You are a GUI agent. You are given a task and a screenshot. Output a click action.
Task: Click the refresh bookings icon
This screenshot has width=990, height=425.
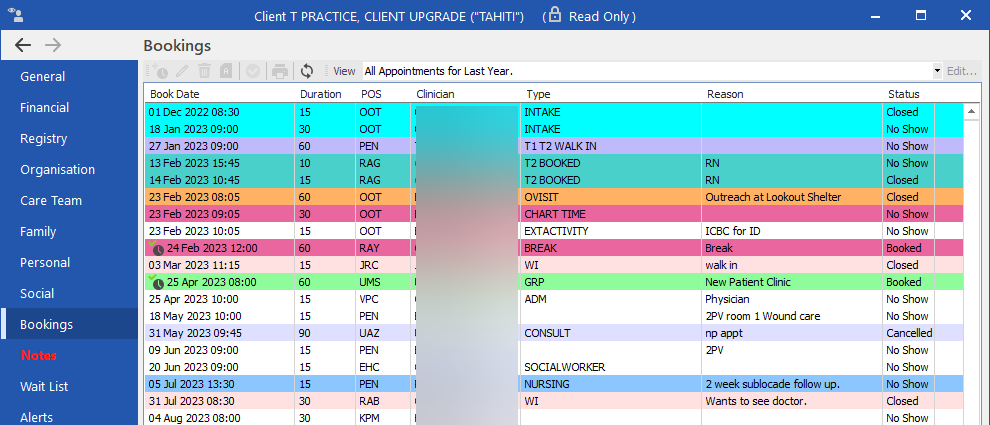tap(306, 71)
